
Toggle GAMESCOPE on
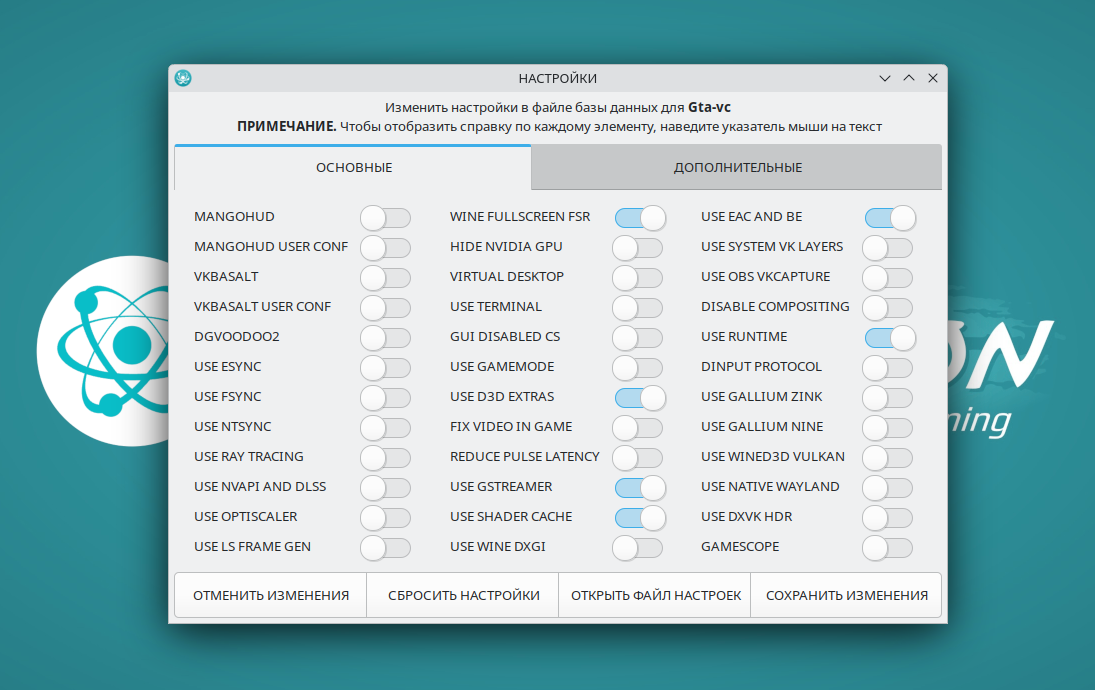(887, 547)
